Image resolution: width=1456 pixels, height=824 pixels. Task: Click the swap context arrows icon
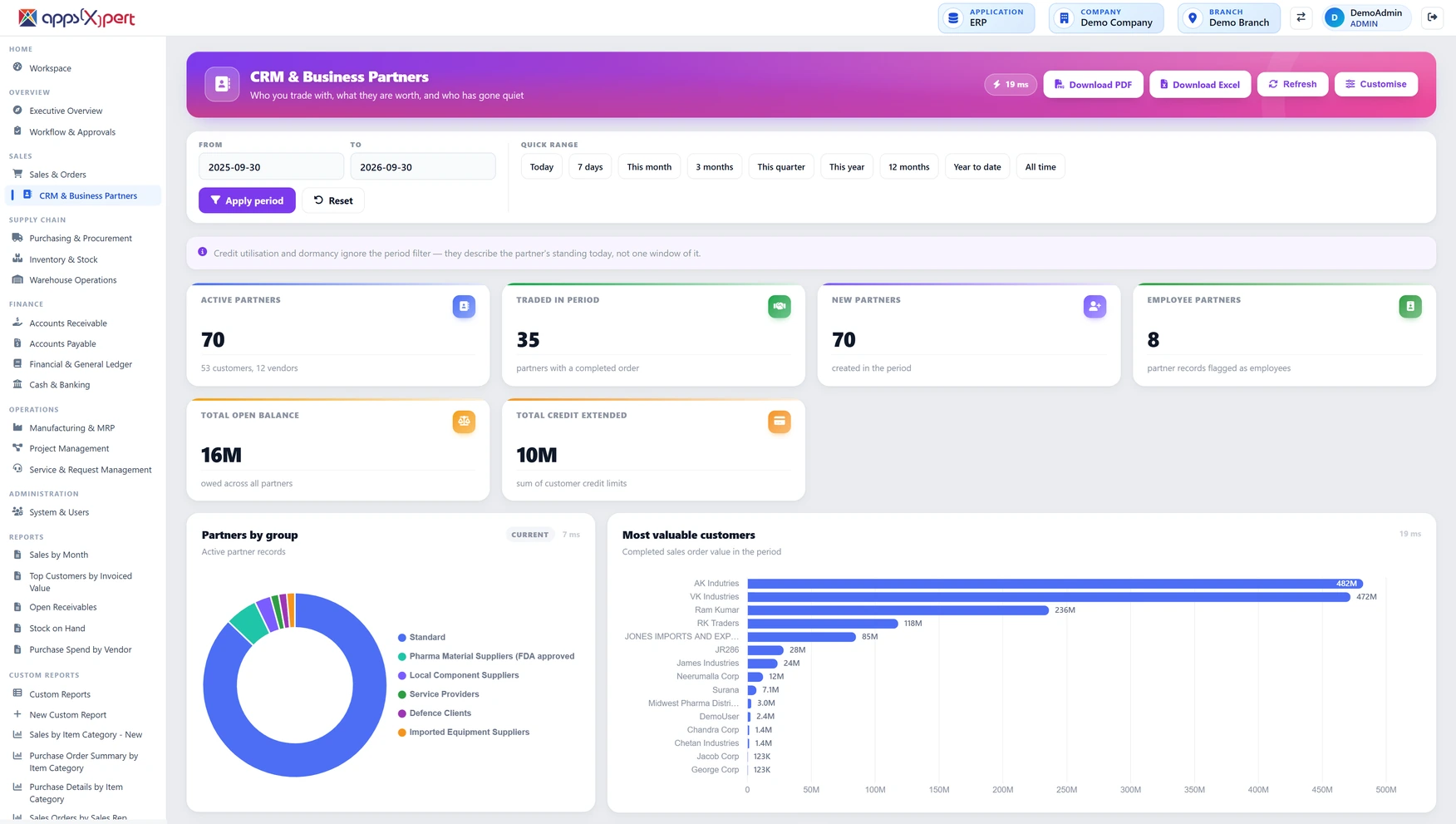1301,17
